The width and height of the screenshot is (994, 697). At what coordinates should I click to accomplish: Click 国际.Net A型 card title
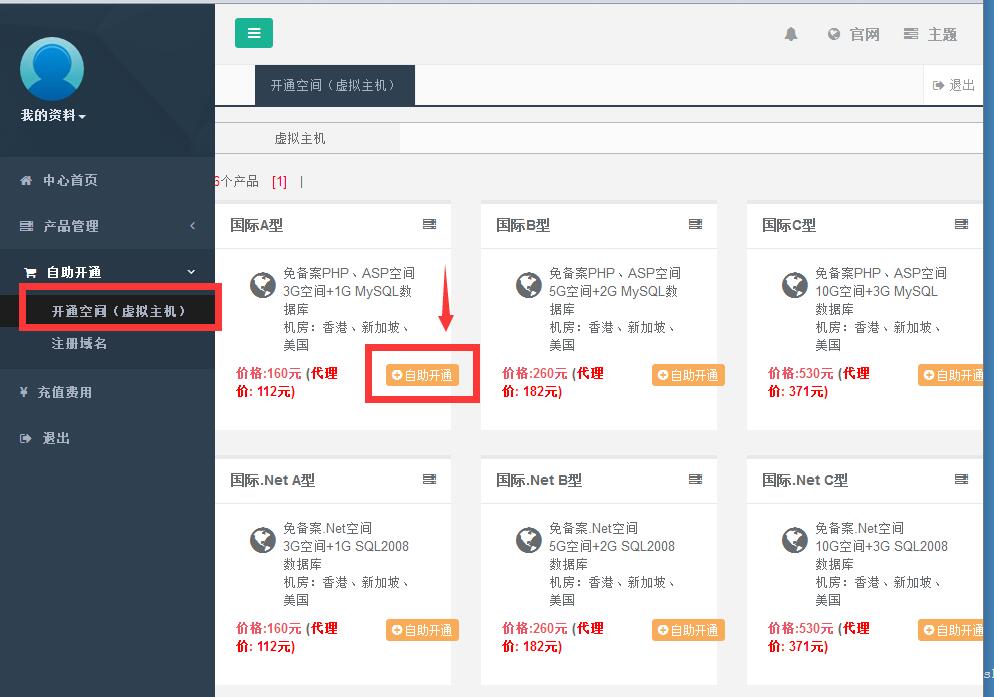tap(273, 480)
